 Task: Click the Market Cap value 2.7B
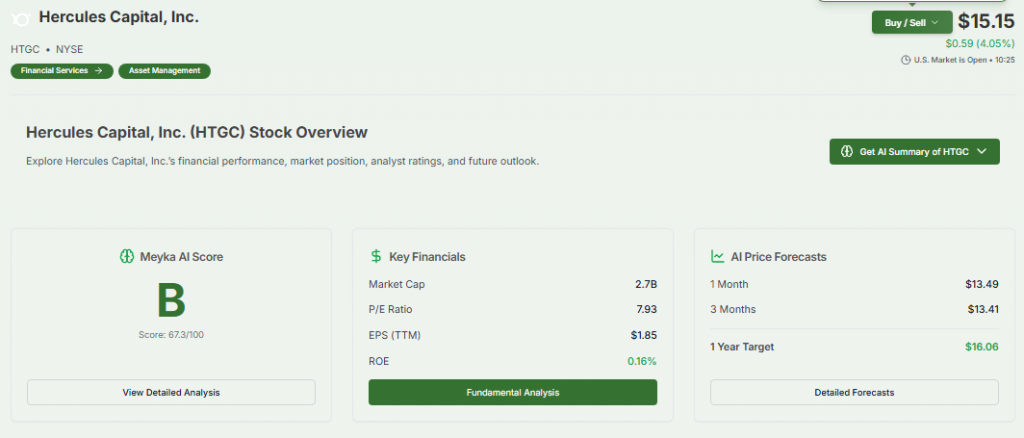click(645, 285)
